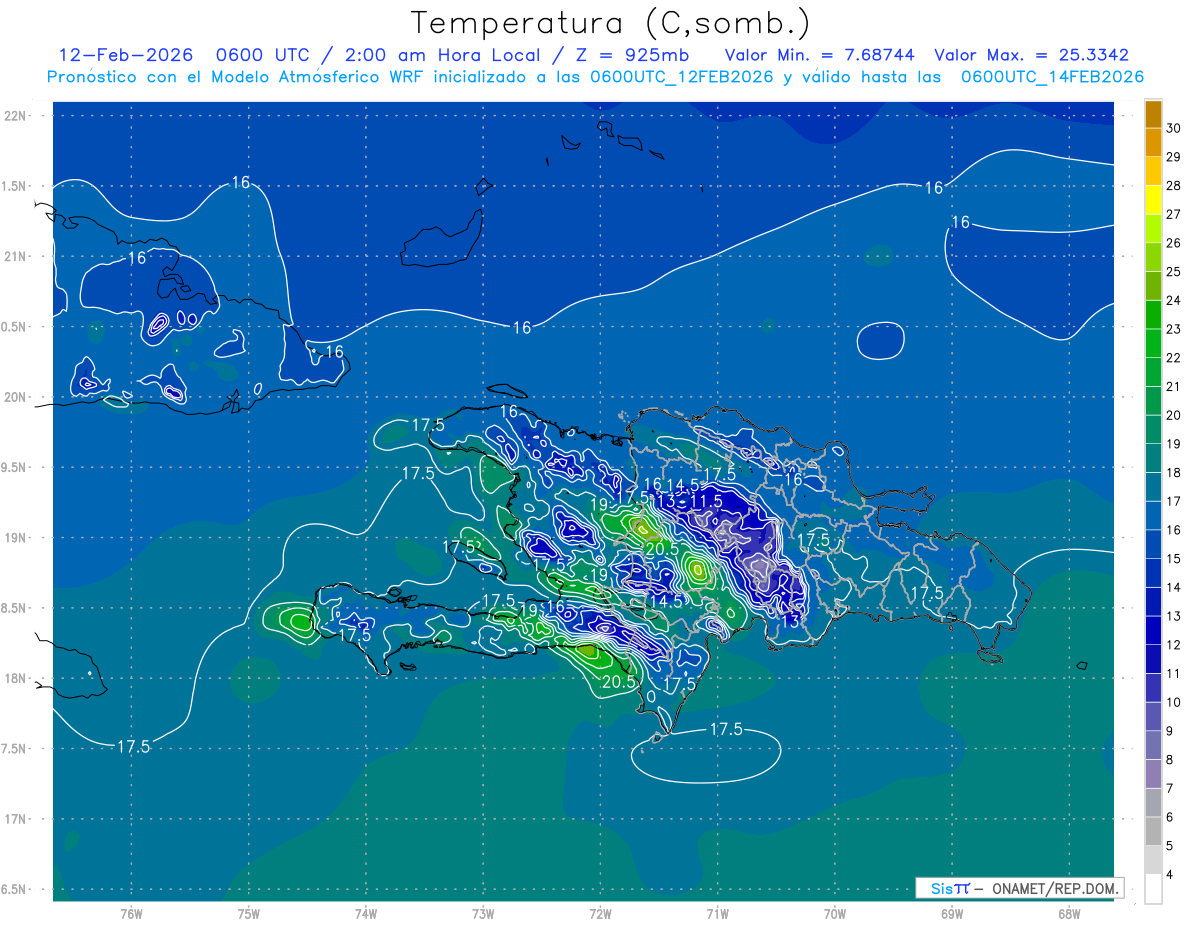Click the '28' value on the color scale
The height and width of the screenshot is (927, 1200).
coord(1174,186)
